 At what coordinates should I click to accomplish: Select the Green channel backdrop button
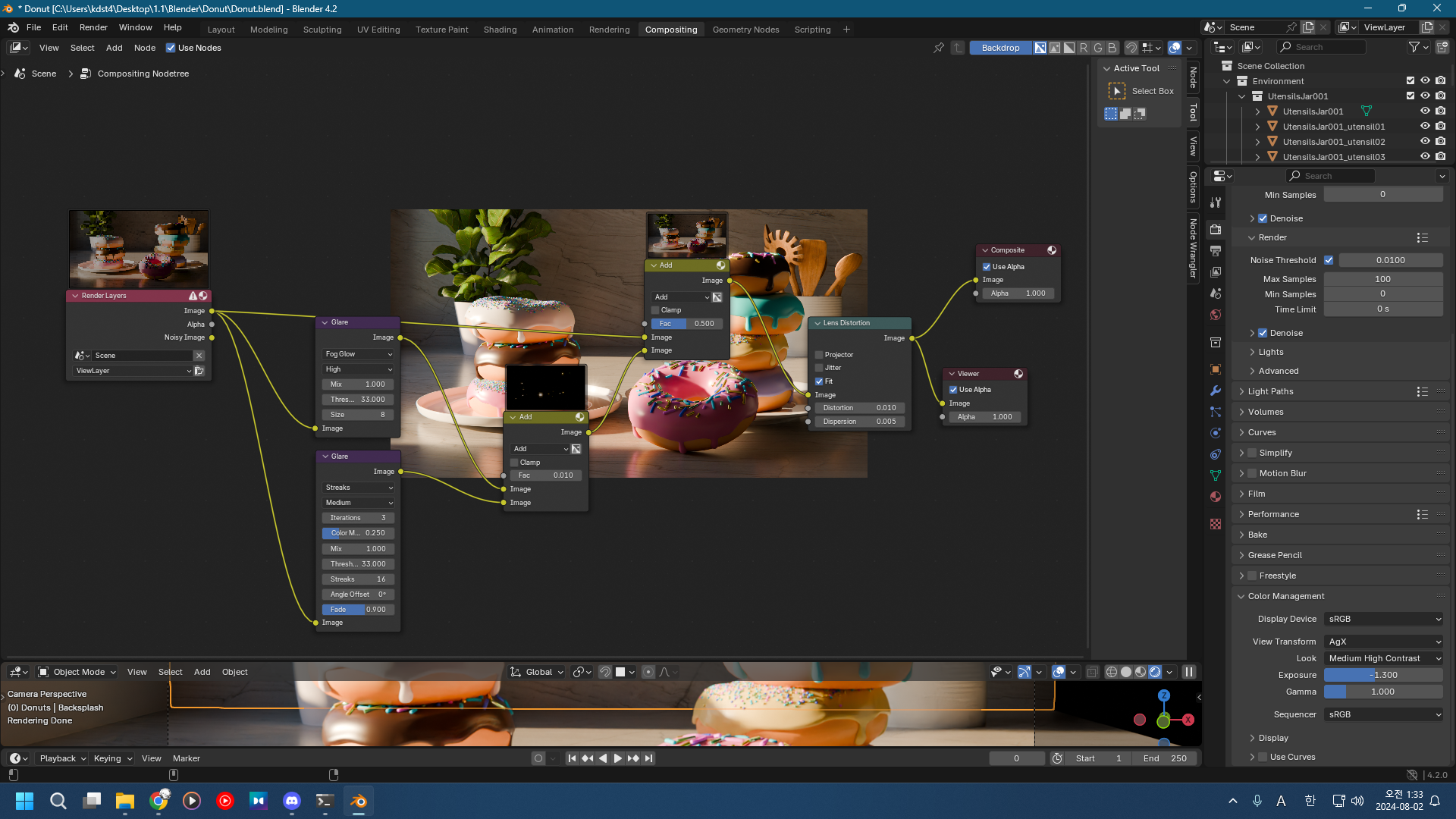point(1098,48)
